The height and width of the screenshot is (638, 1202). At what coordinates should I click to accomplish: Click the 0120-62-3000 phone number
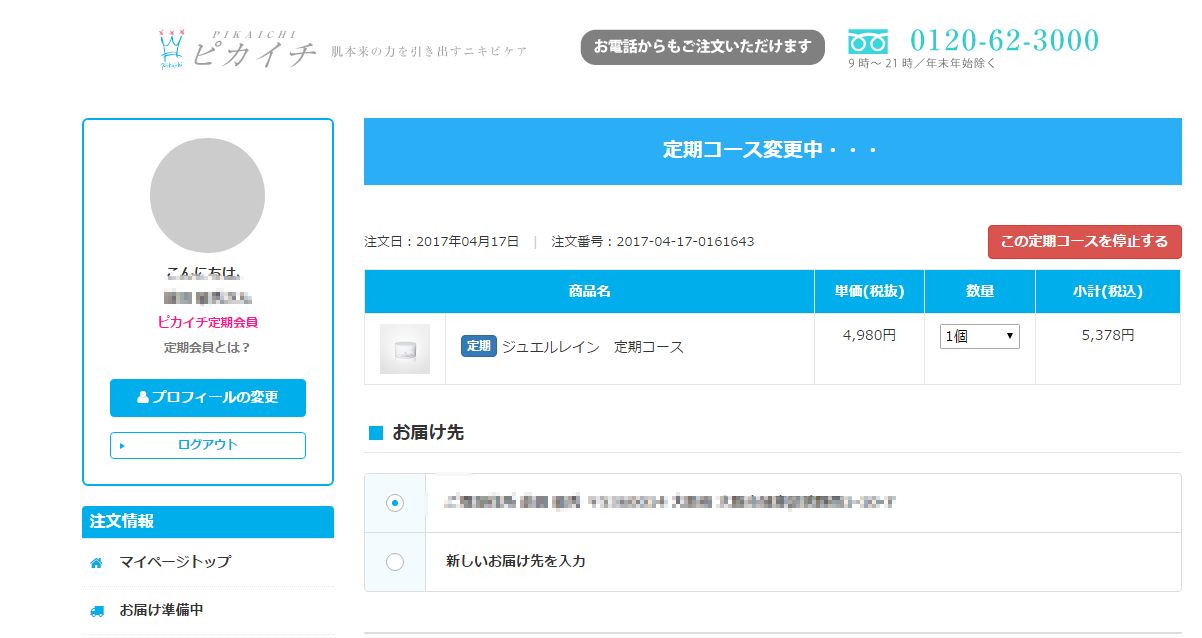[x=1004, y=41]
